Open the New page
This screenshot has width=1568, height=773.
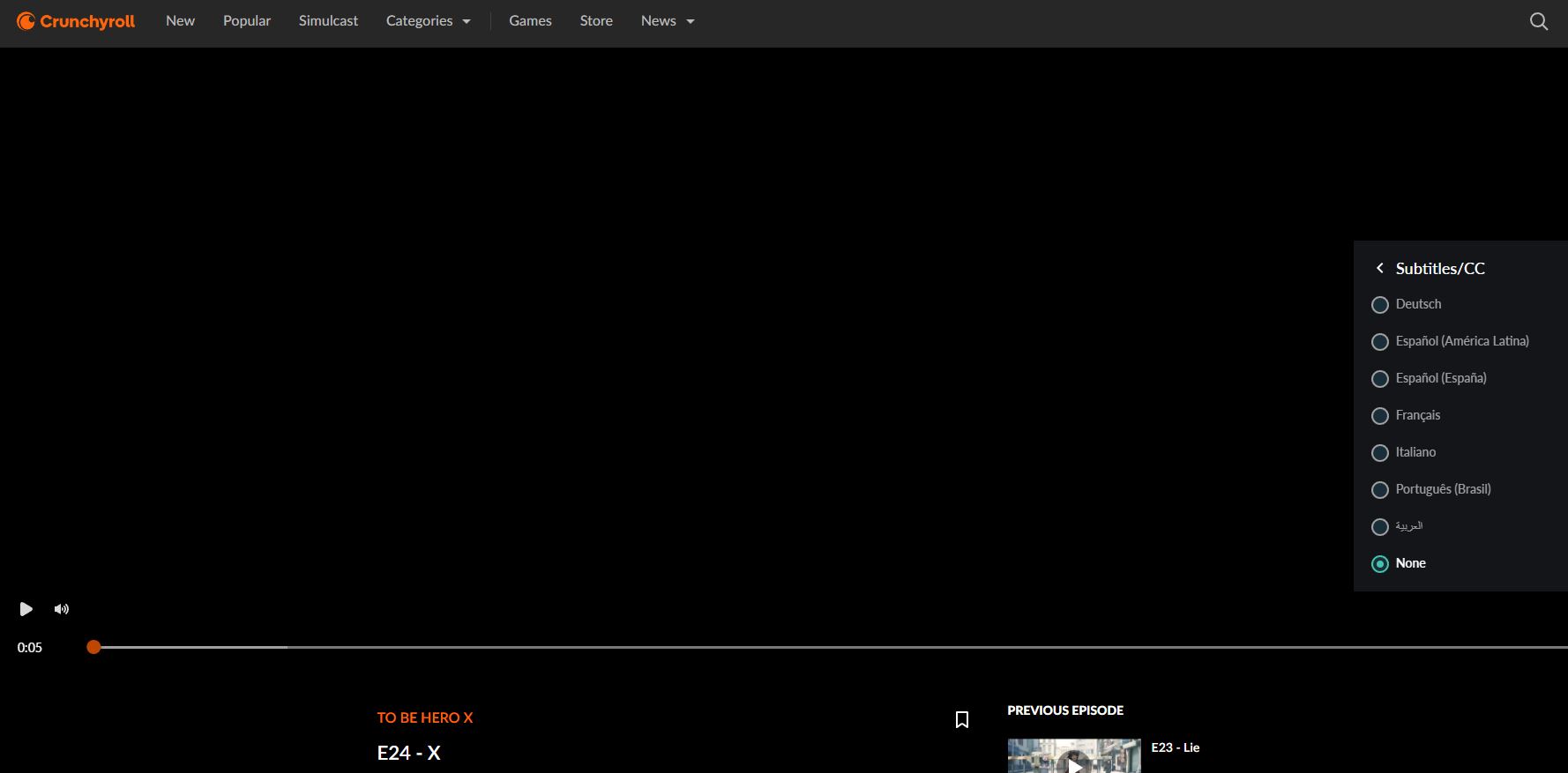tap(181, 21)
